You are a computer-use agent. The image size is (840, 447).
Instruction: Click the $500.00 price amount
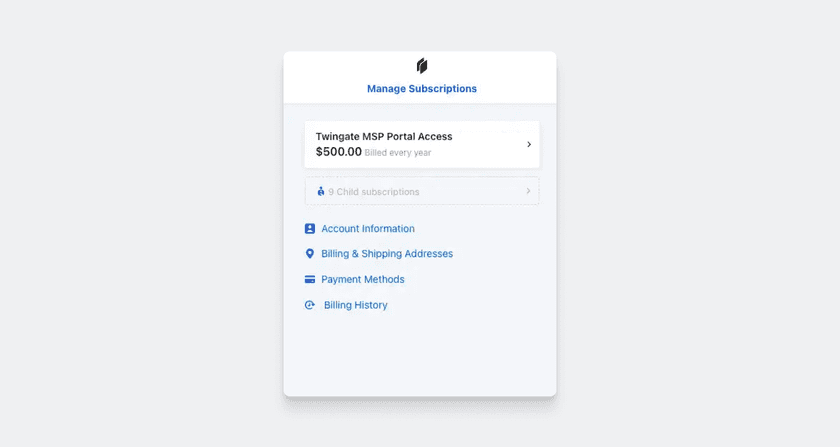pyautogui.click(x=338, y=152)
